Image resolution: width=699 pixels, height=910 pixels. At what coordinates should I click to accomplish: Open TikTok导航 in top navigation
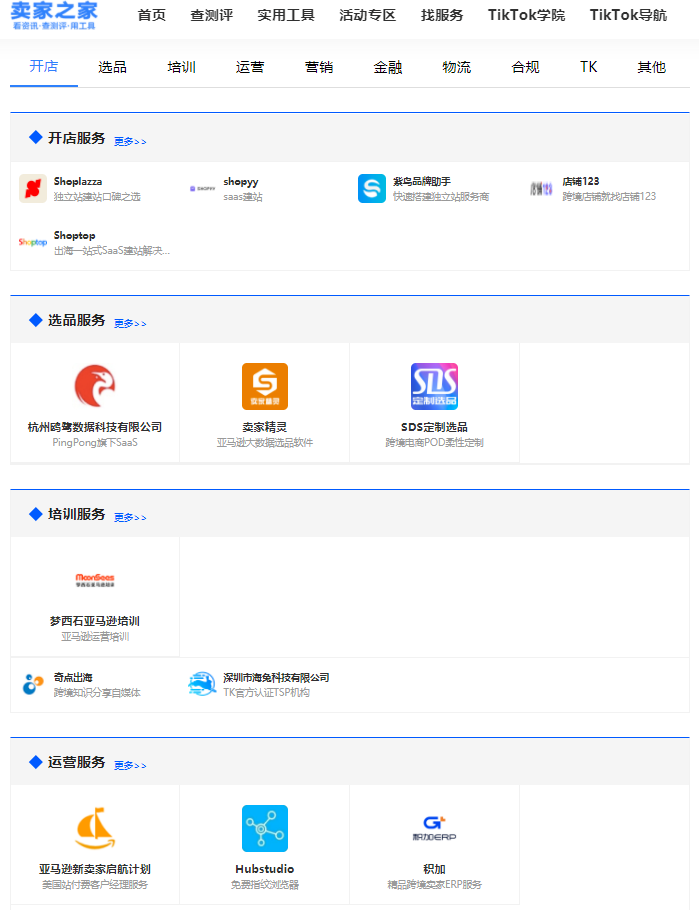(629, 15)
